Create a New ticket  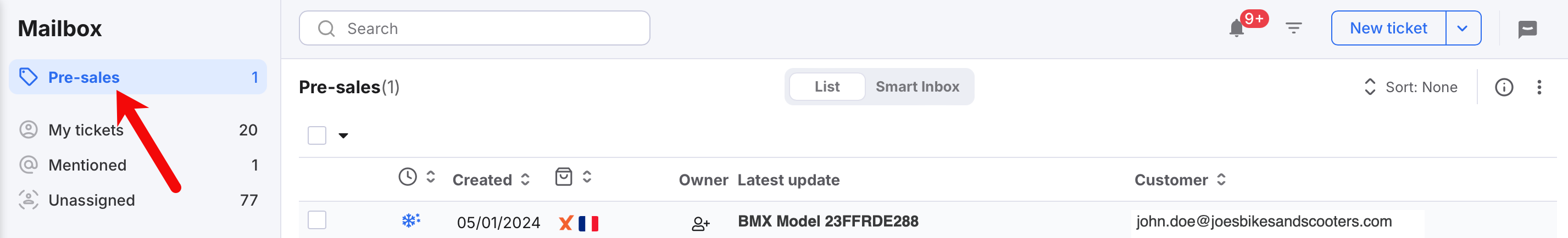(1388, 29)
